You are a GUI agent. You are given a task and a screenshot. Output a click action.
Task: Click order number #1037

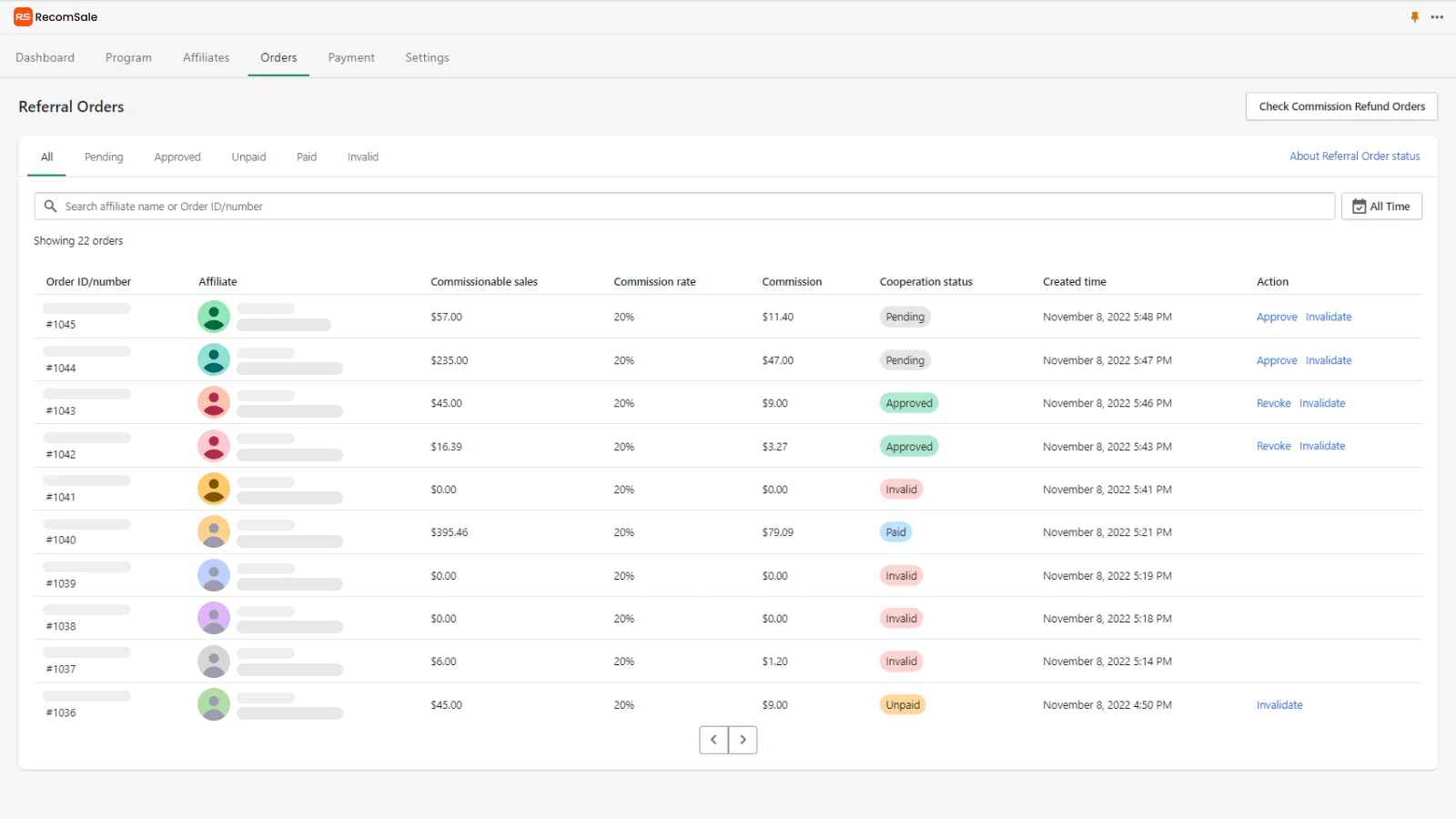coord(61,670)
